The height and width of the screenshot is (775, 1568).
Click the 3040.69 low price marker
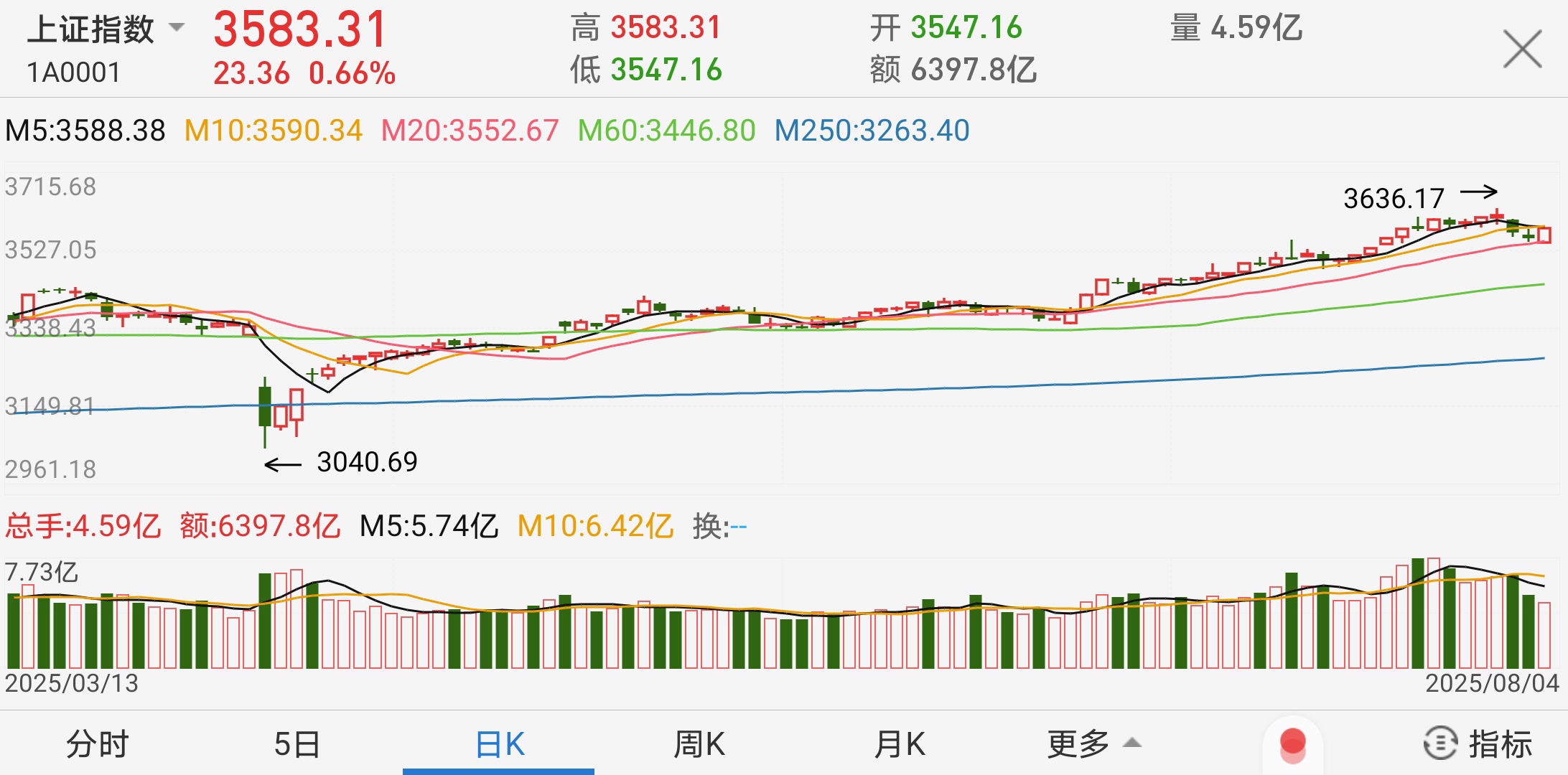pyautogui.click(x=367, y=461)
